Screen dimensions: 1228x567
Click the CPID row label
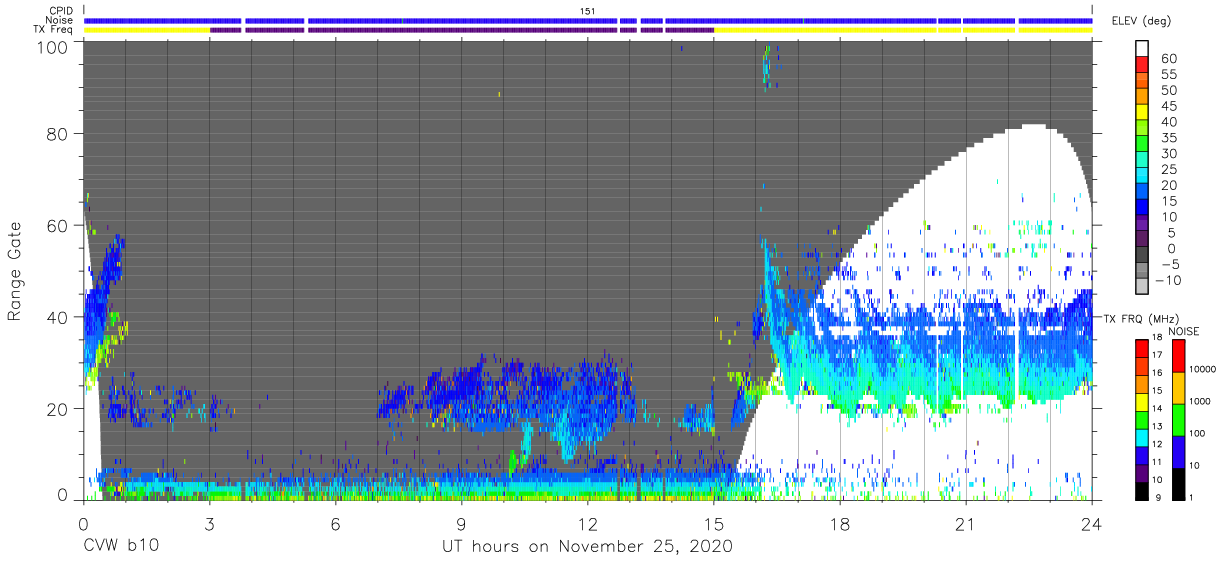click(61, 11)
